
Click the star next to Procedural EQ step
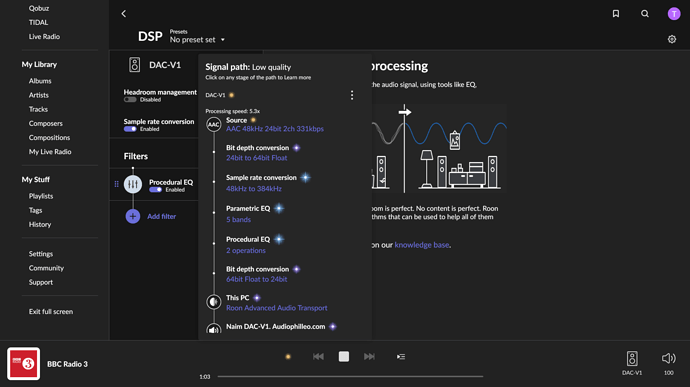279,239
